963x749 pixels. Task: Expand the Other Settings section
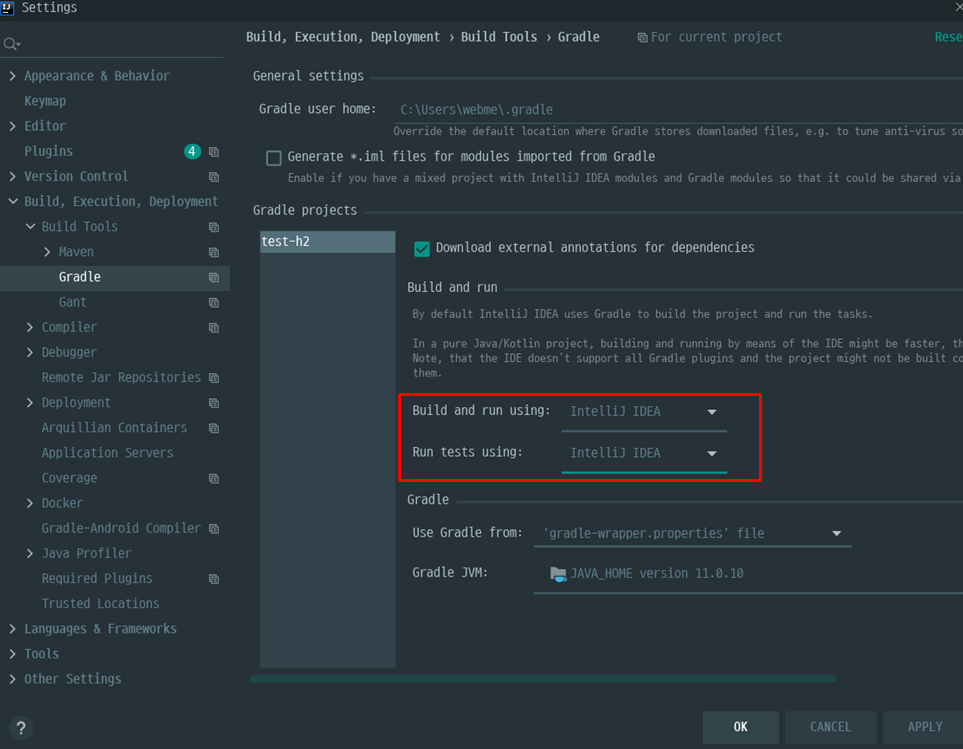[x=12, y=679]
